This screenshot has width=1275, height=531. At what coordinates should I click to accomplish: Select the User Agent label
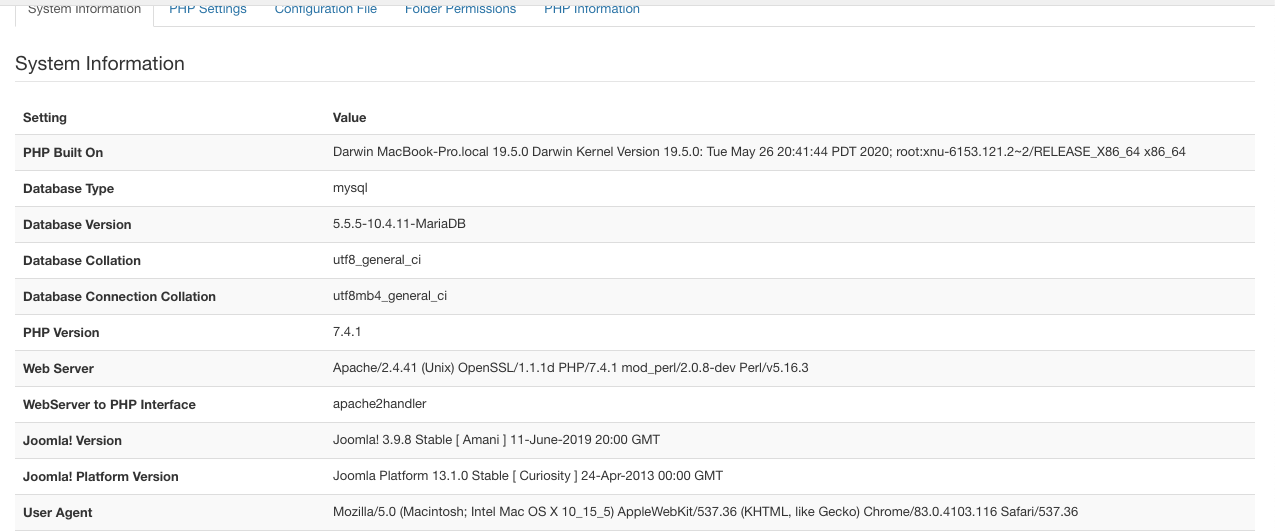pos(58,513)
